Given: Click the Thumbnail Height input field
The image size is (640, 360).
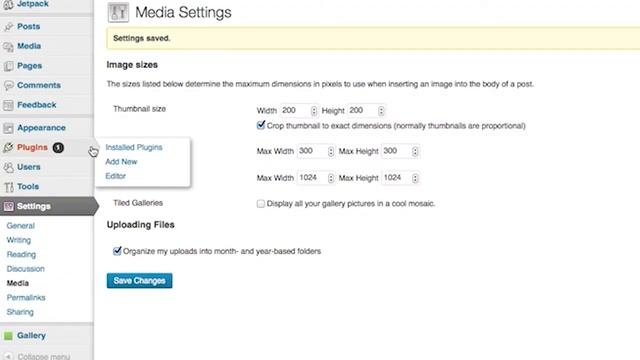Looking at the screenshot, I should 366,111.
